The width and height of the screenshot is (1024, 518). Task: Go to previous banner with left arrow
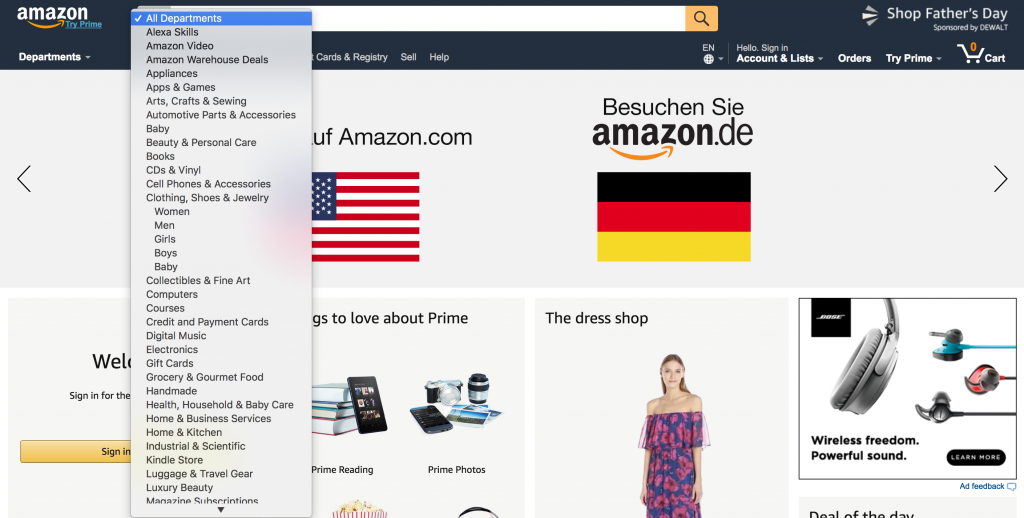point(24,178)
